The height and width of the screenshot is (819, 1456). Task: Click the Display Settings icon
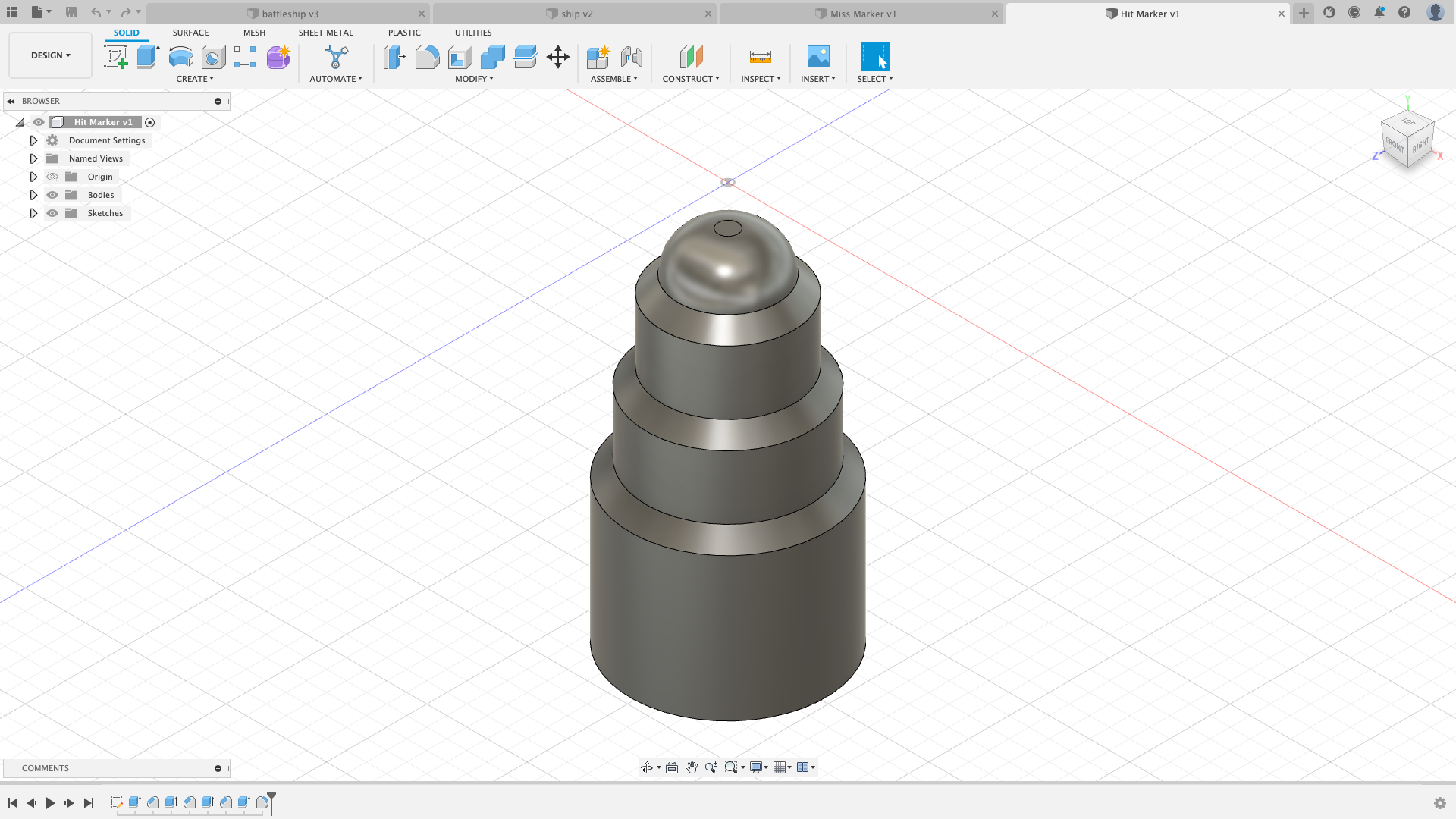pos(756,768)
